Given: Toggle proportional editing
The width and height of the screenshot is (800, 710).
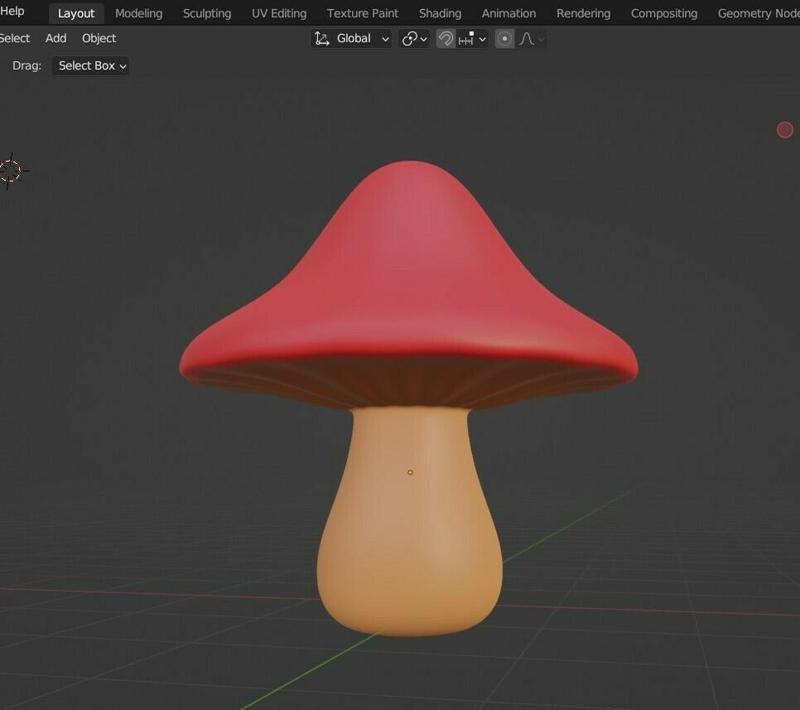Looking at the screenshot, I should pyautogui.click(x=505, y=39).
